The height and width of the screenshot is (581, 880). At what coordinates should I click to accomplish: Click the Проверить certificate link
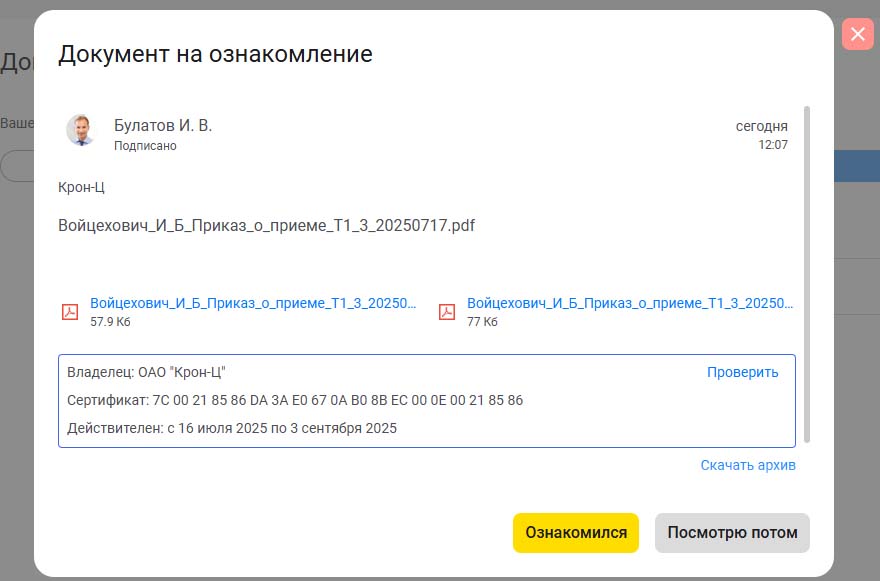pos(742,372)
